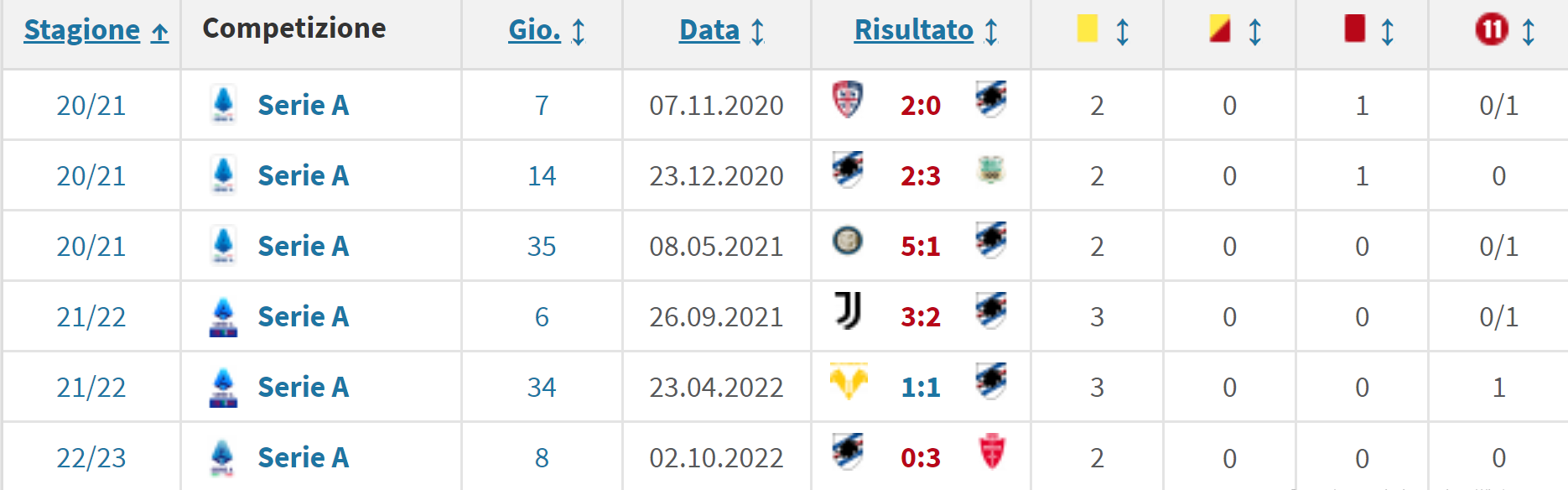The height and width of the screenshot is (490, 1568).
Task: Click the Monza crest in the 02.10.2022 row
Action: (x=992, y=452)
